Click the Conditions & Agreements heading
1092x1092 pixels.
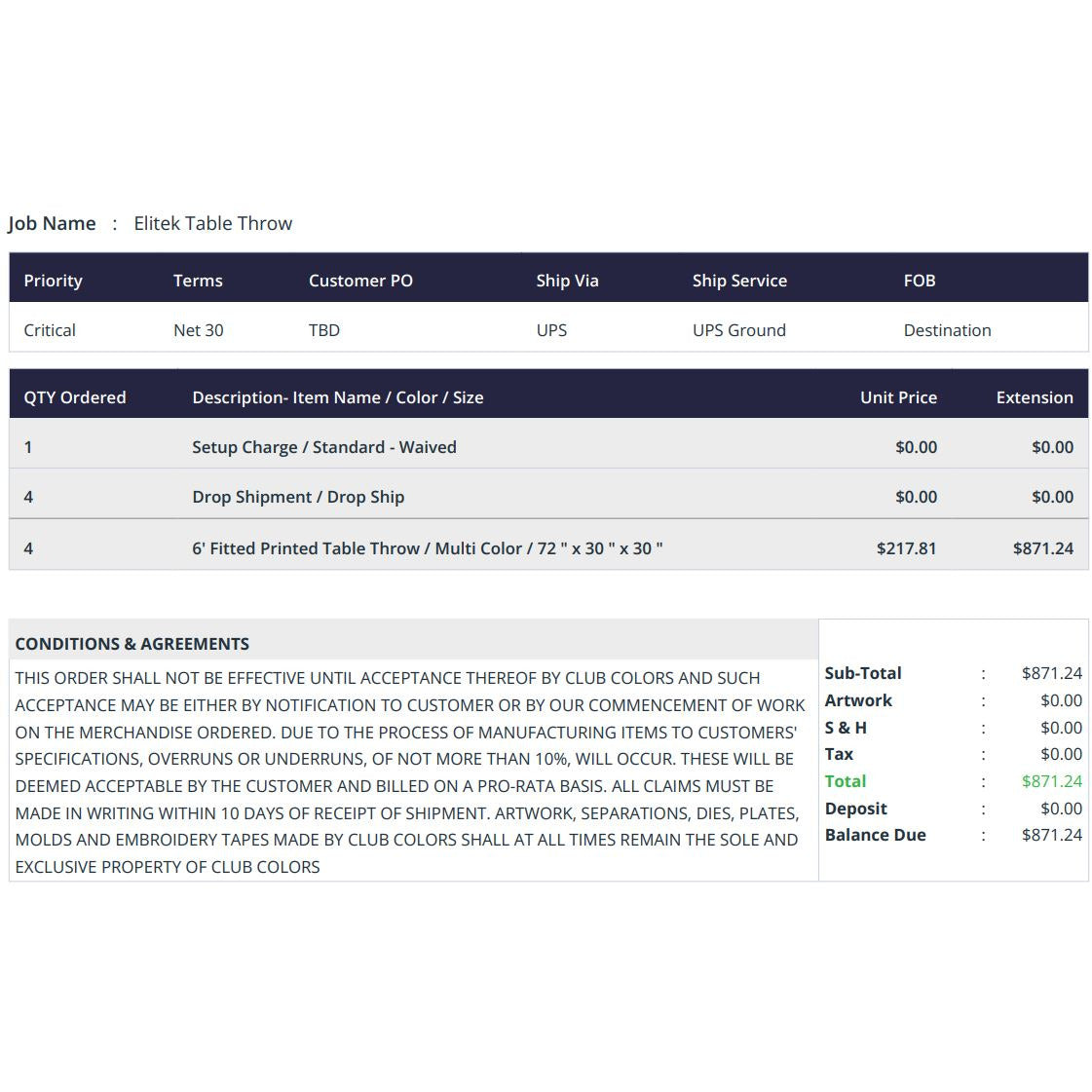click(x=132, y=644)
